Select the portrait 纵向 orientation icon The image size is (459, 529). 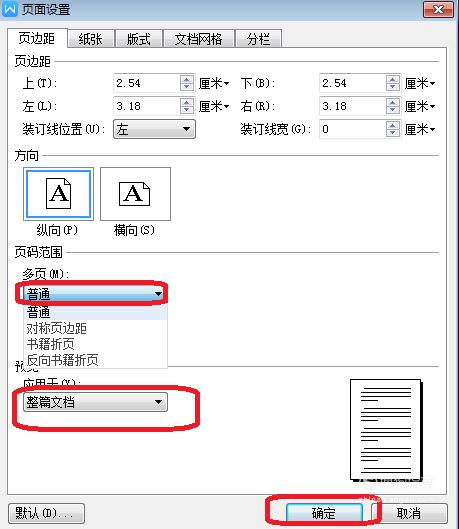click(58, 194)
